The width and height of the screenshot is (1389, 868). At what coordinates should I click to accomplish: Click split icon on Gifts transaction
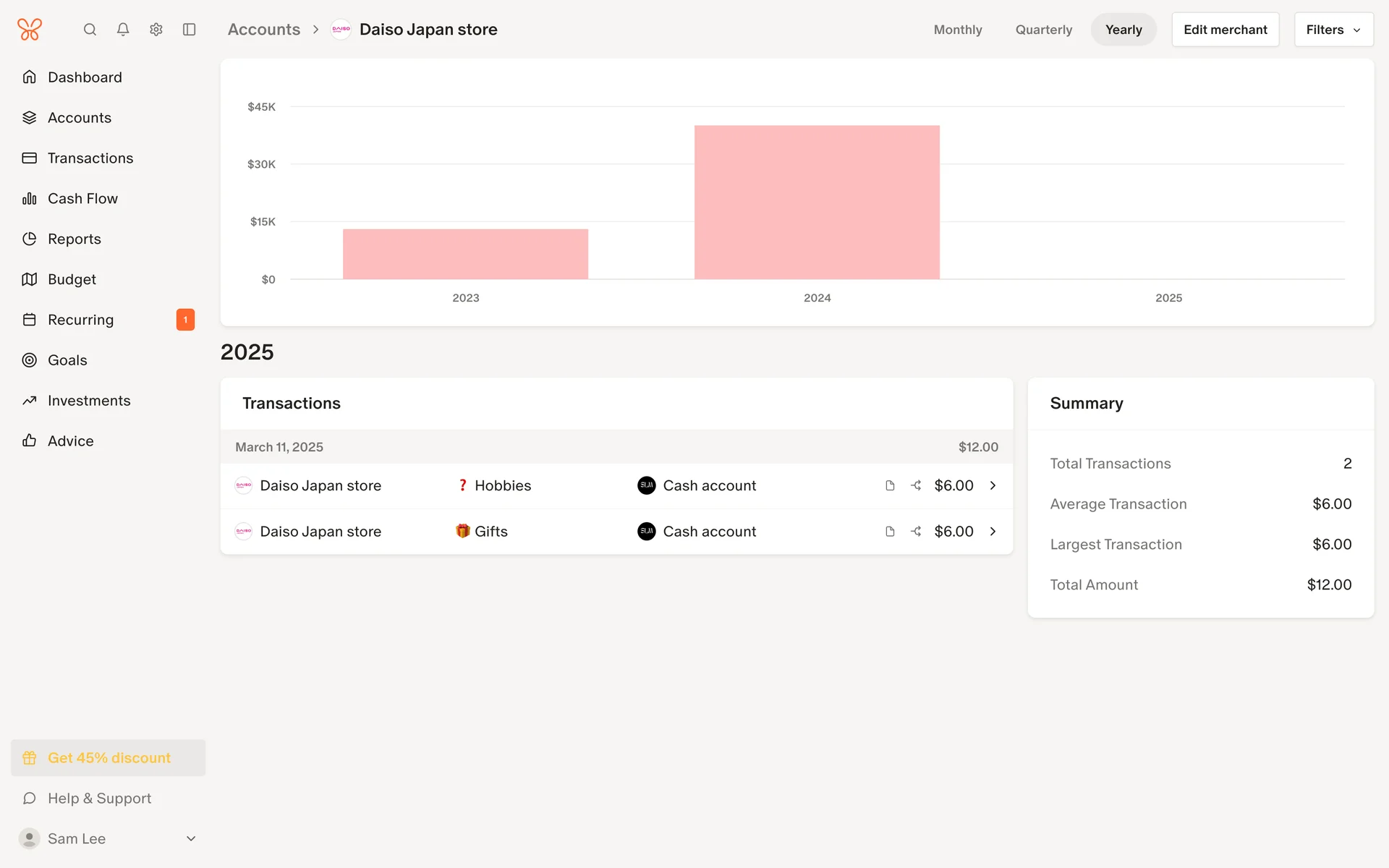(916, 532)
